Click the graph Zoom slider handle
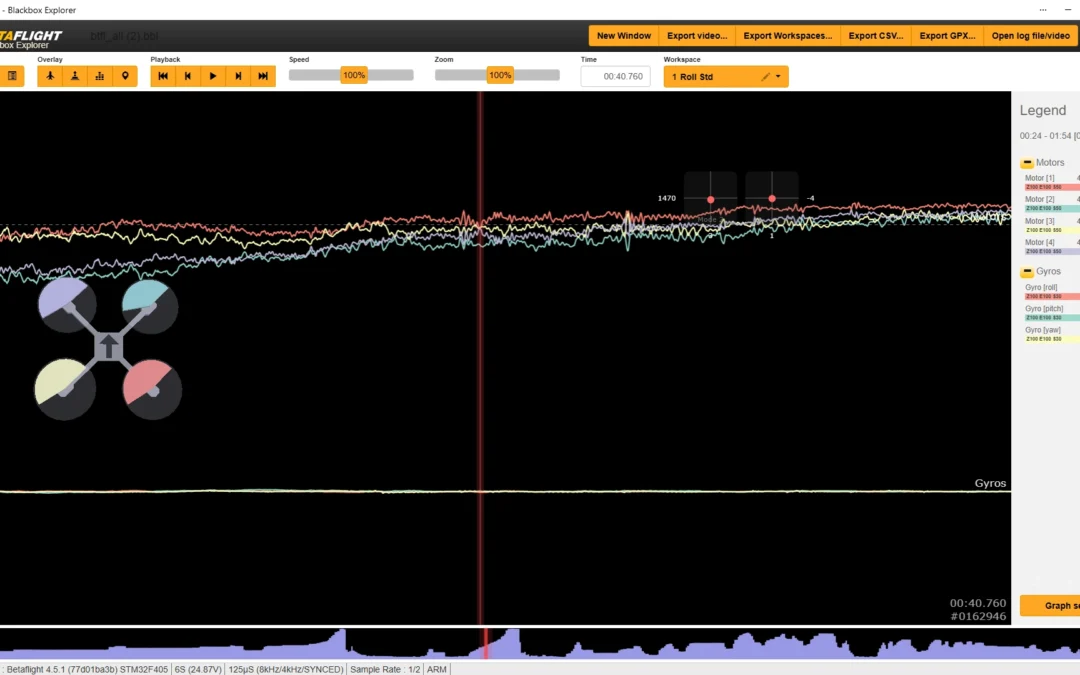Image resolution: width=1080 pixels, height=675 pixels. coord(500,75)
